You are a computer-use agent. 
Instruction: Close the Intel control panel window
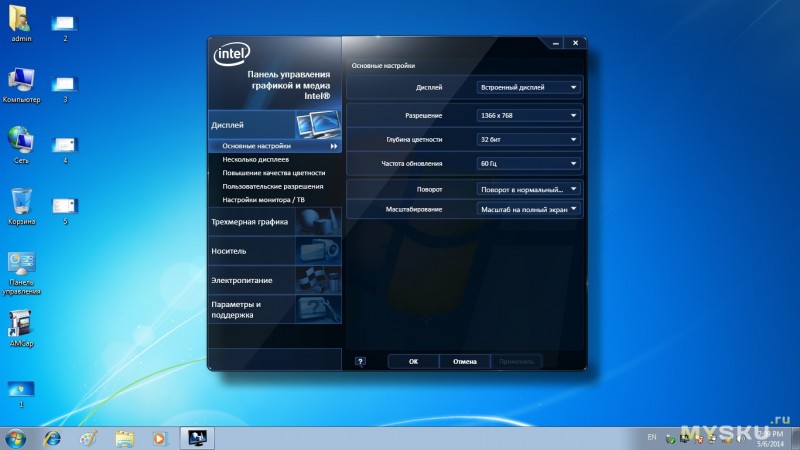point(575,43)
